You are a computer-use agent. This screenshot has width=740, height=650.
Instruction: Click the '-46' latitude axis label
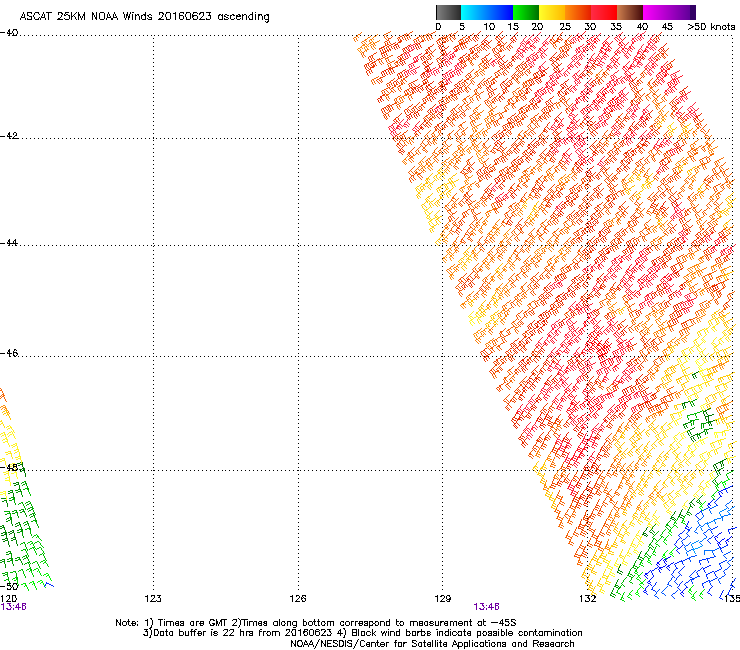[9, 353]
